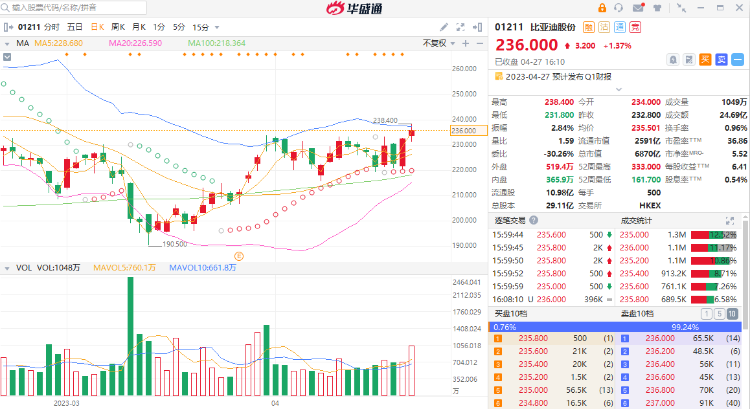Click bid level 1 price 235.800
The width and height of the screenshot is (750, 409).
533,338
